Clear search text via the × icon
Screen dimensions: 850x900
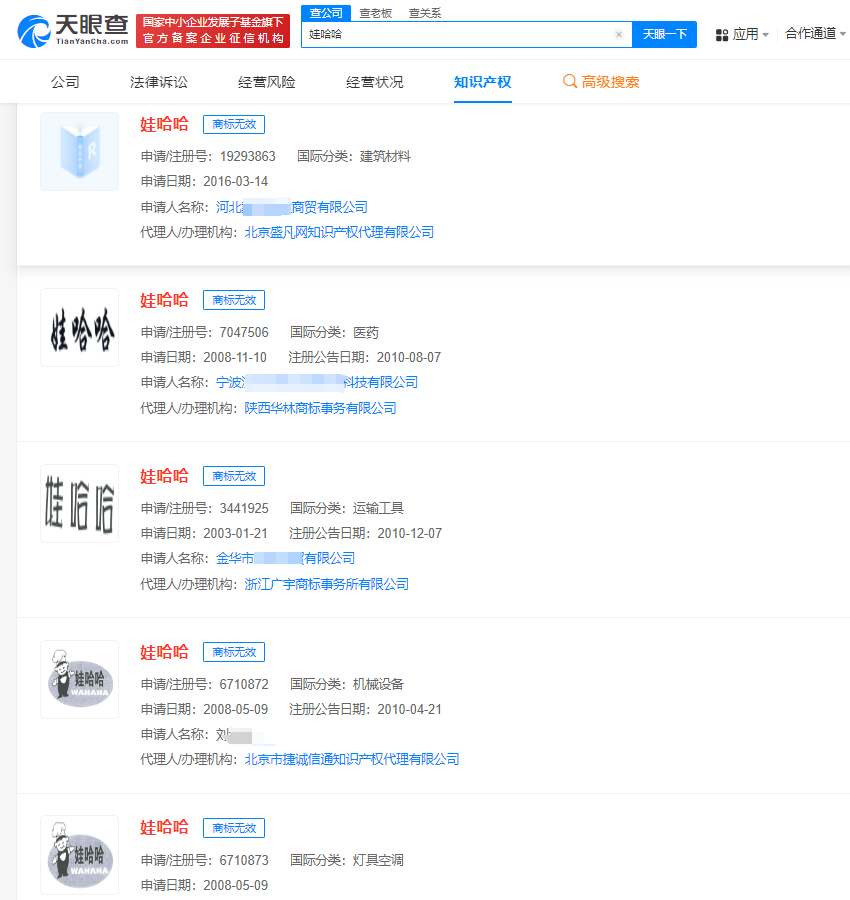pyautogui.click(x=618, y=33)
